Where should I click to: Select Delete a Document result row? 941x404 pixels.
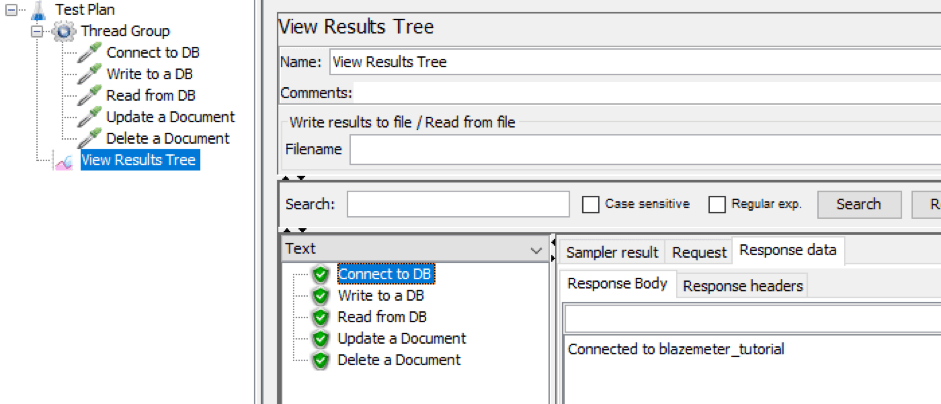click(x=399, y=360)
